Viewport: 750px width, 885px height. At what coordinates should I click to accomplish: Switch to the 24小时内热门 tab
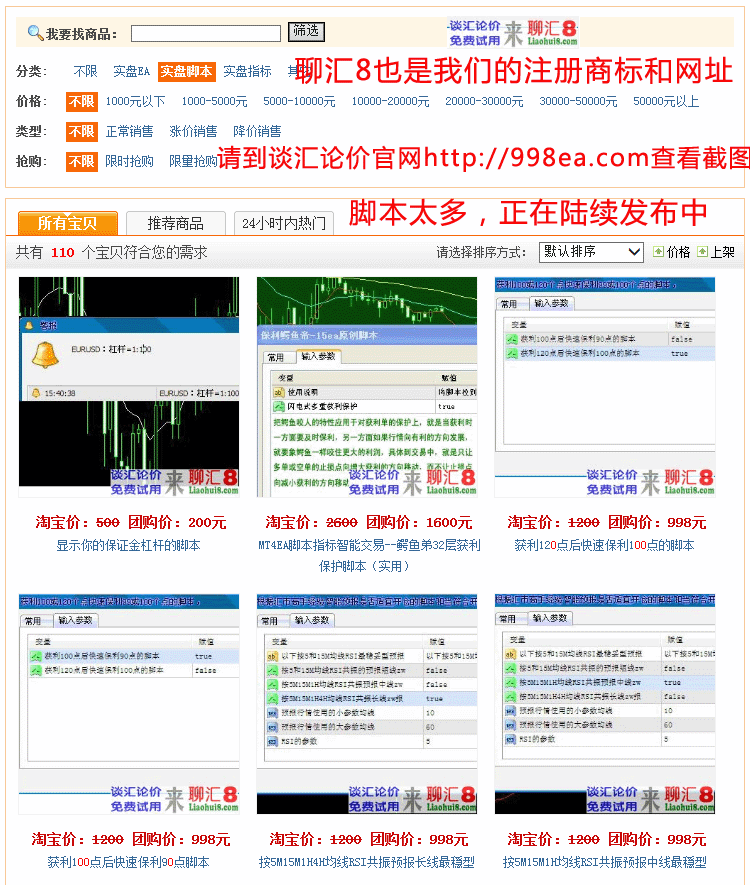tap(284, 224)
